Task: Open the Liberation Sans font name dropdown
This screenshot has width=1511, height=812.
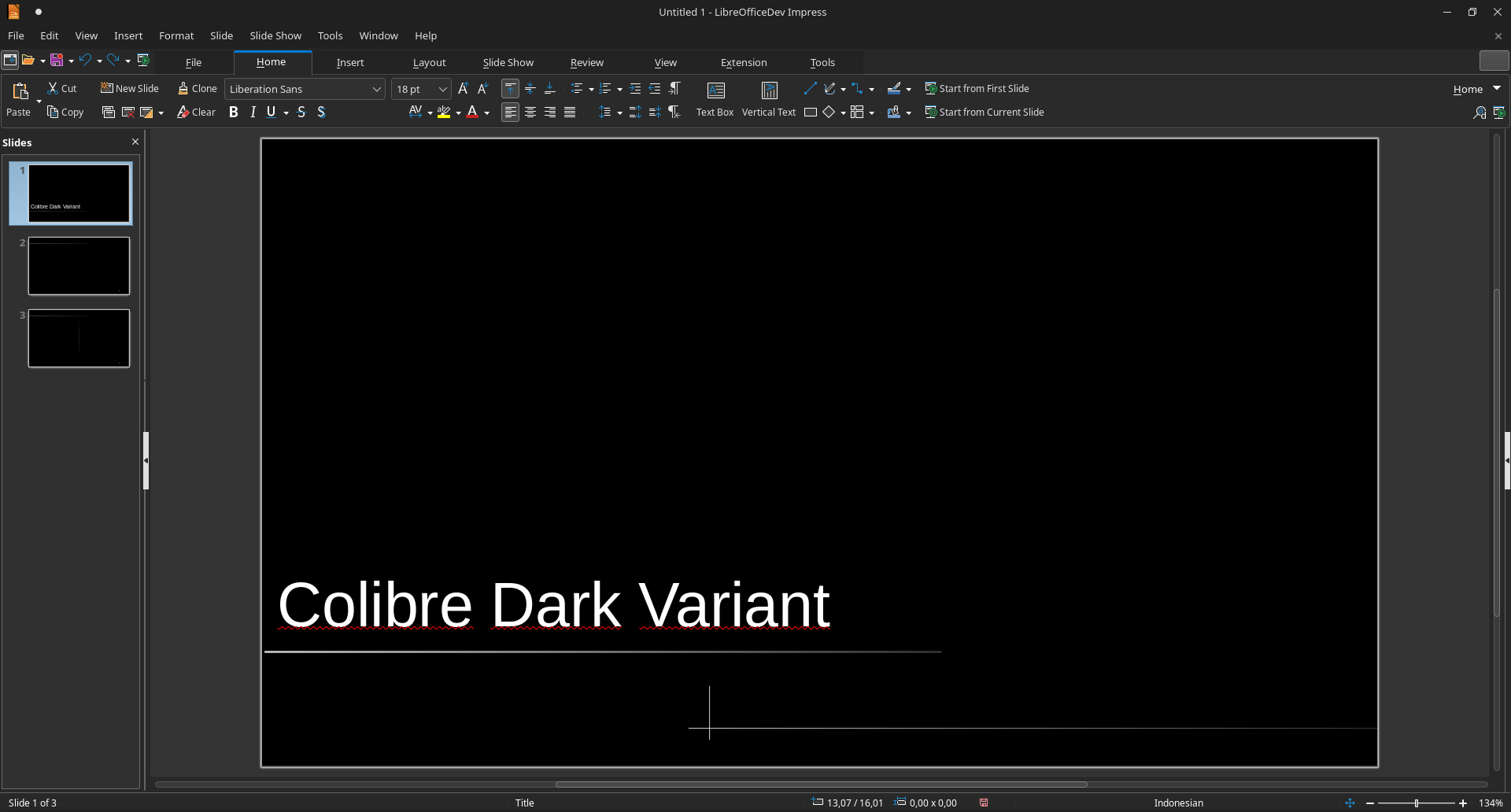Action: point(376,89)
